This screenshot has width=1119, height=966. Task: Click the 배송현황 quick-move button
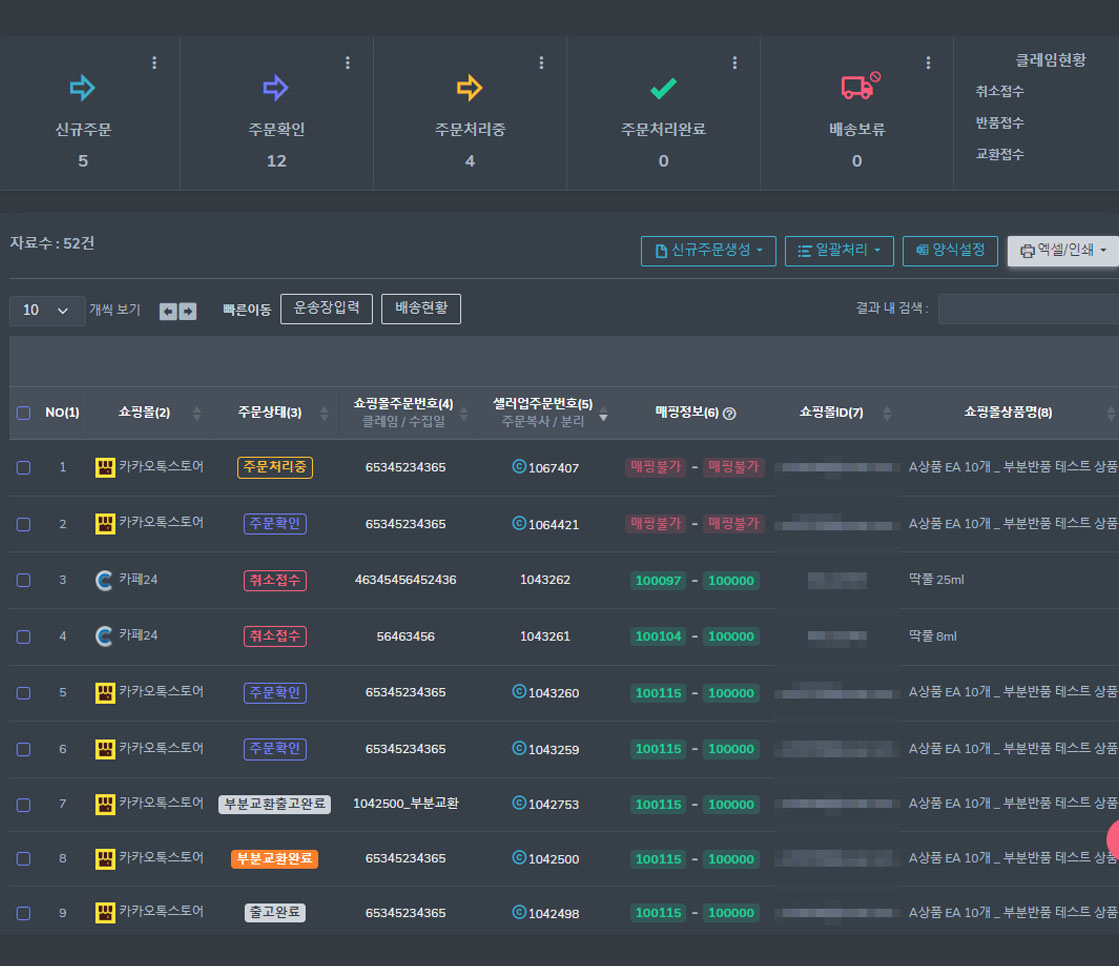click(421, 309)
